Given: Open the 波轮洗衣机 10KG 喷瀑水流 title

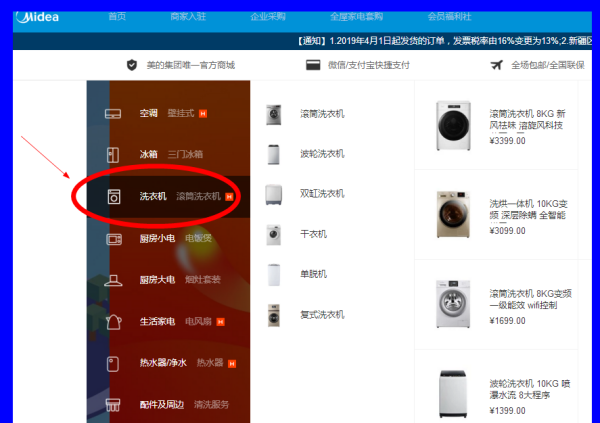Looking at the screenshot, I should click(530, 389).
